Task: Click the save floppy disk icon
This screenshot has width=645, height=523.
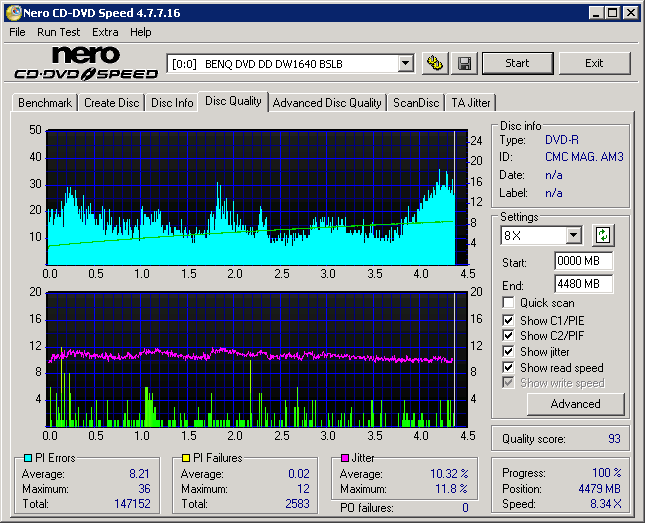Action: pyautogui.click(x=464, y=63)
